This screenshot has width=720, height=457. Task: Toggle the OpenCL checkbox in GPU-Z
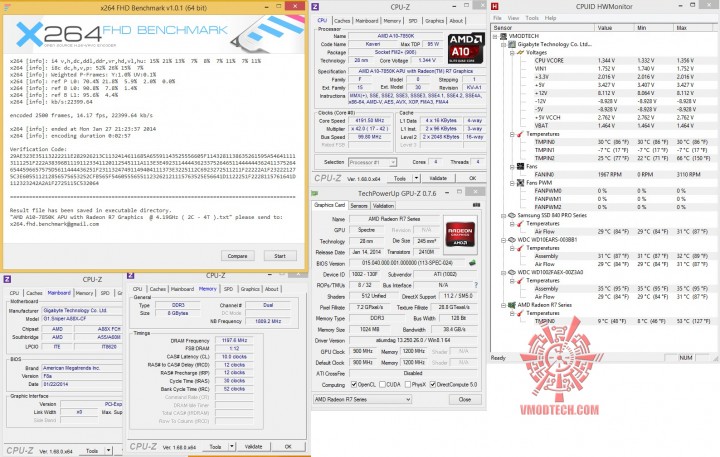[354, 384]
